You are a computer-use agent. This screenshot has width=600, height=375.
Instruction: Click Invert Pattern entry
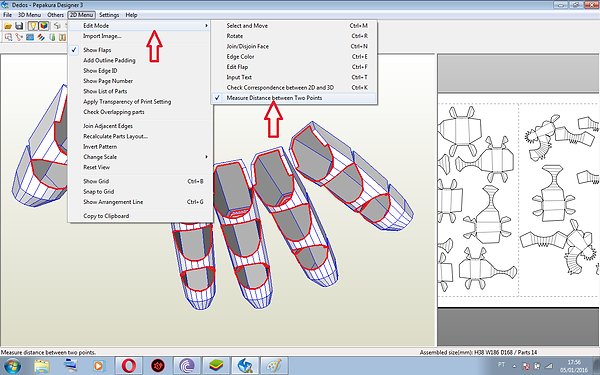tap(140, 147)
